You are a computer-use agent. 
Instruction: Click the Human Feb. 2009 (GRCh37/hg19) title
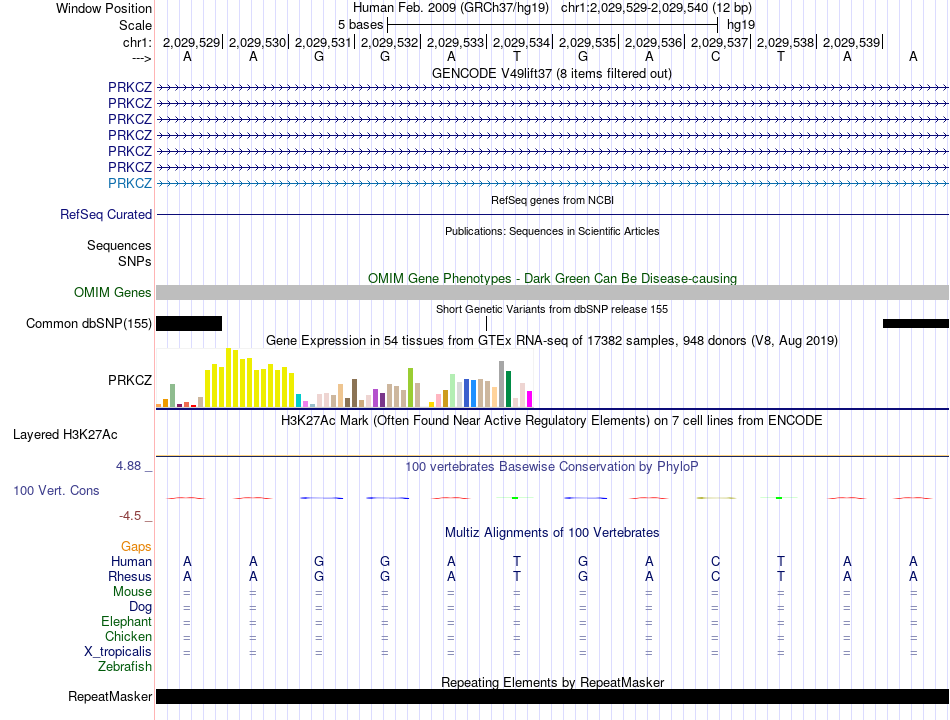point(451,8)
